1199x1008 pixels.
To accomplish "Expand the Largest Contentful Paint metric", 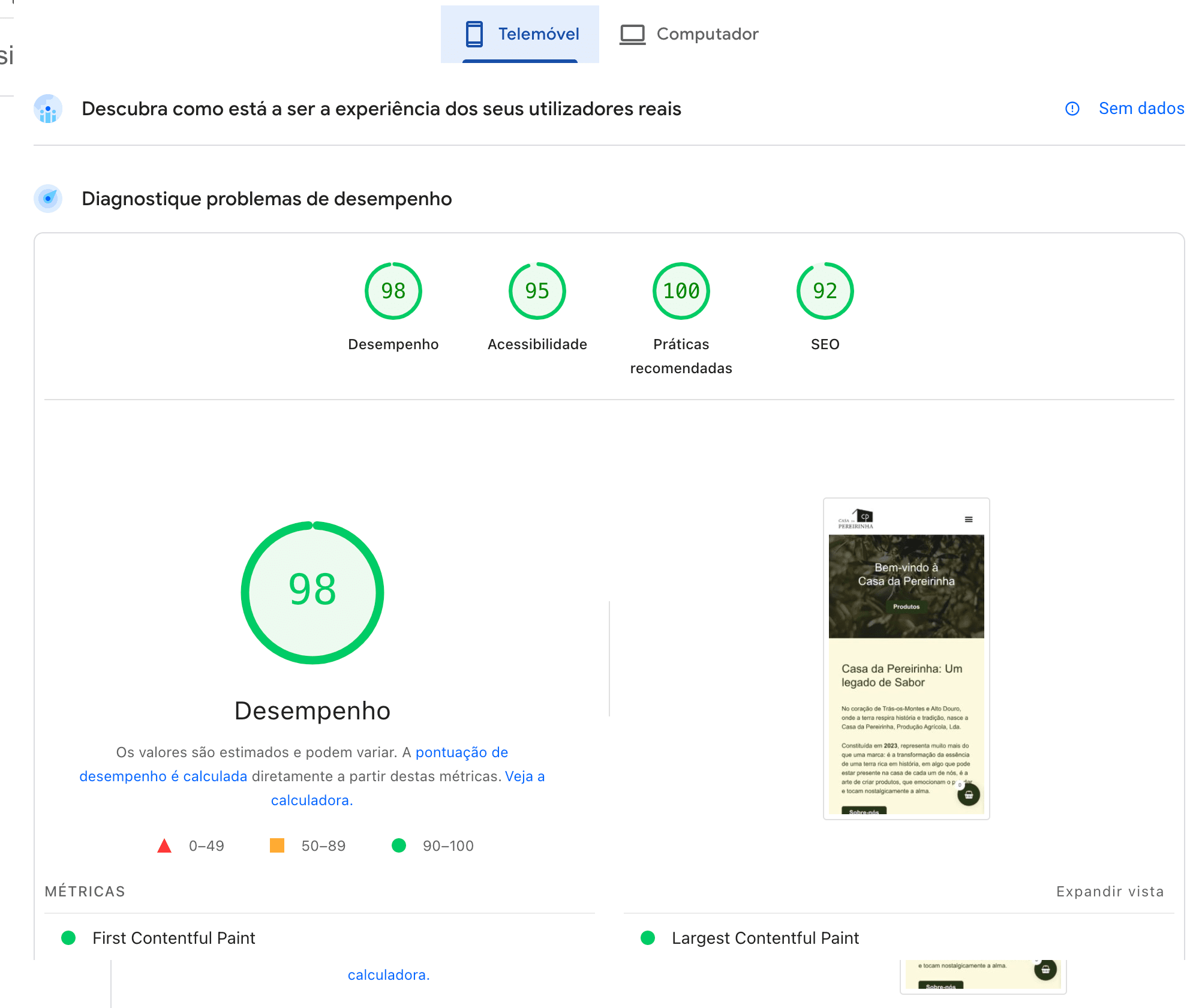I will tap(766, 938).
